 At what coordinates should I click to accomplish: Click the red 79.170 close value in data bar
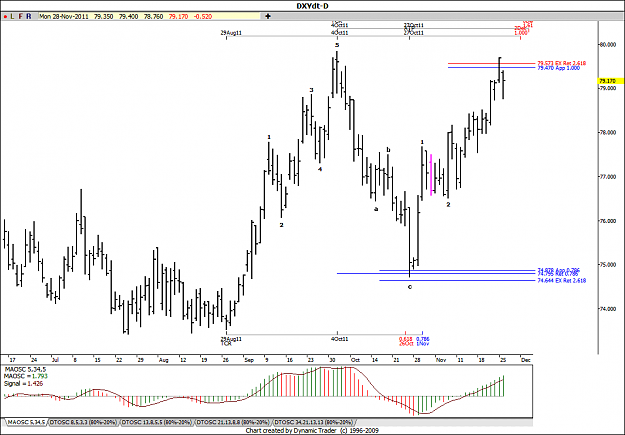point(178,17)
